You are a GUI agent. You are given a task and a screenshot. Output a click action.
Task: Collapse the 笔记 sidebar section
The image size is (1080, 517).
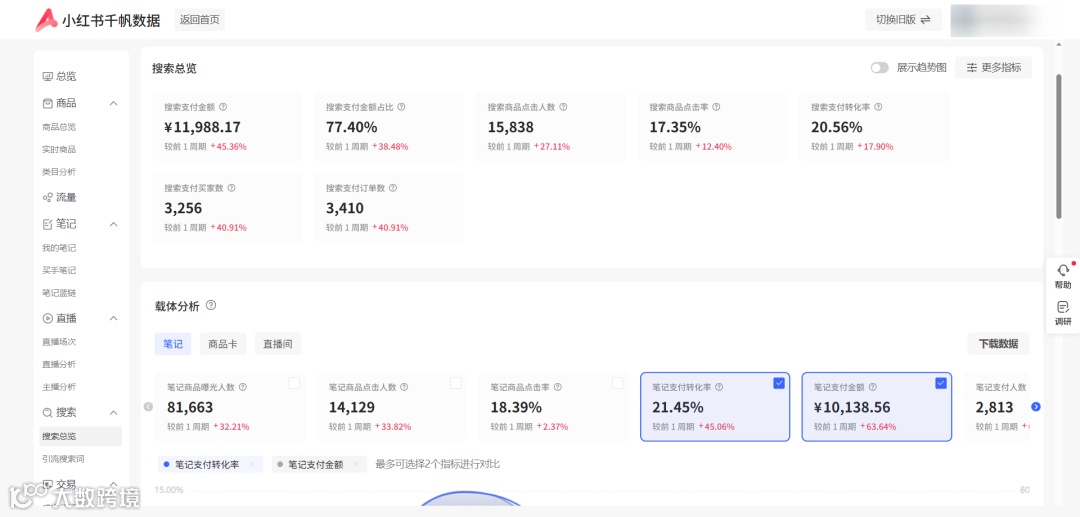tap(114, 224)
